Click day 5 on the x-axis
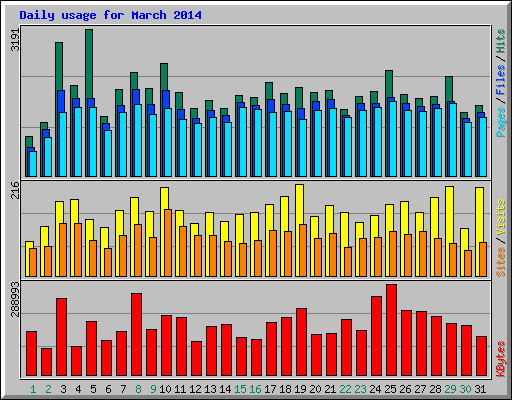This screenshot has height=400, width=512. [93, 389]
